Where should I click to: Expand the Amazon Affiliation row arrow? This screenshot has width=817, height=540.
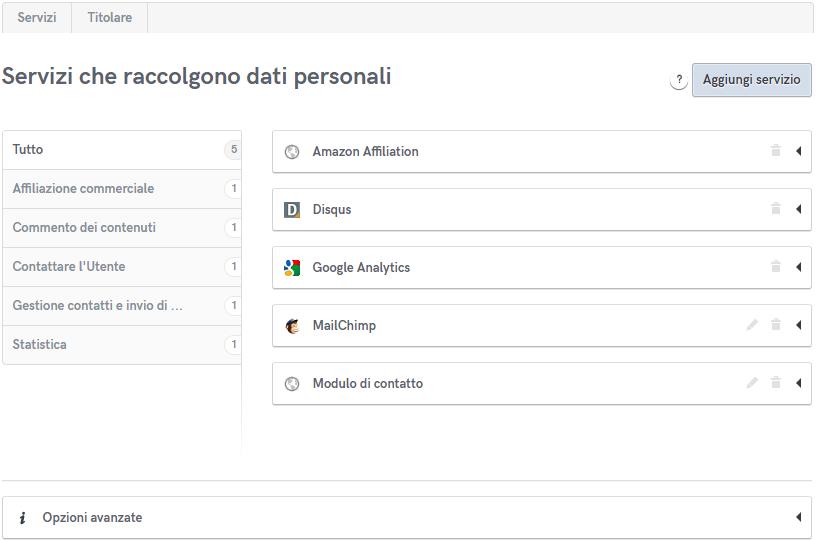pyautogui.click(x=799, y=151)
